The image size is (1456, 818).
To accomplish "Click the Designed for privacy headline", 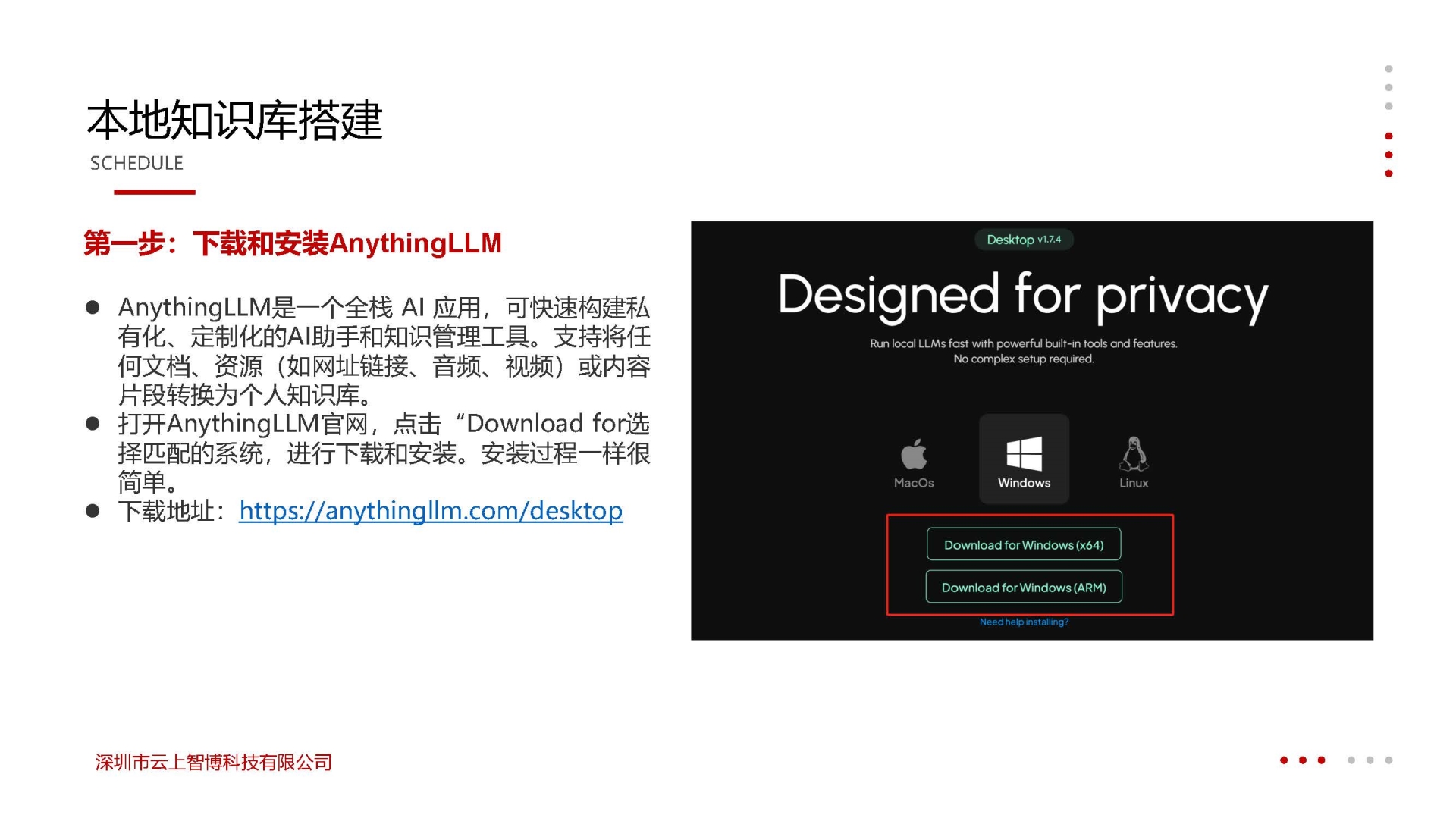I will click(1022, 296).
